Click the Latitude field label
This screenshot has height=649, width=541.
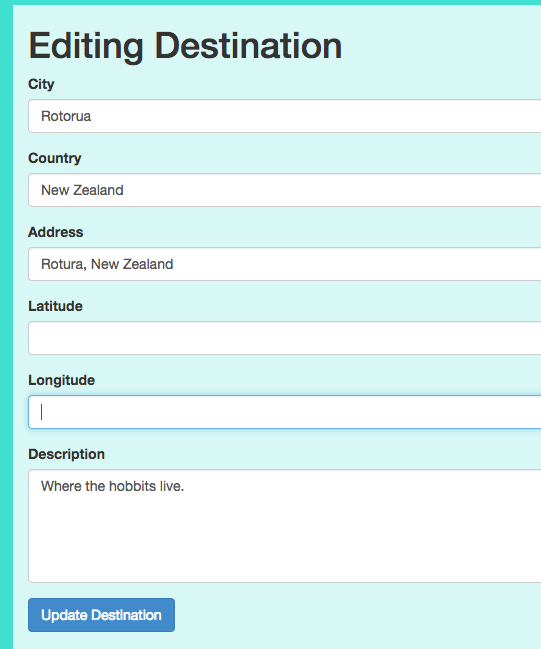55,306
